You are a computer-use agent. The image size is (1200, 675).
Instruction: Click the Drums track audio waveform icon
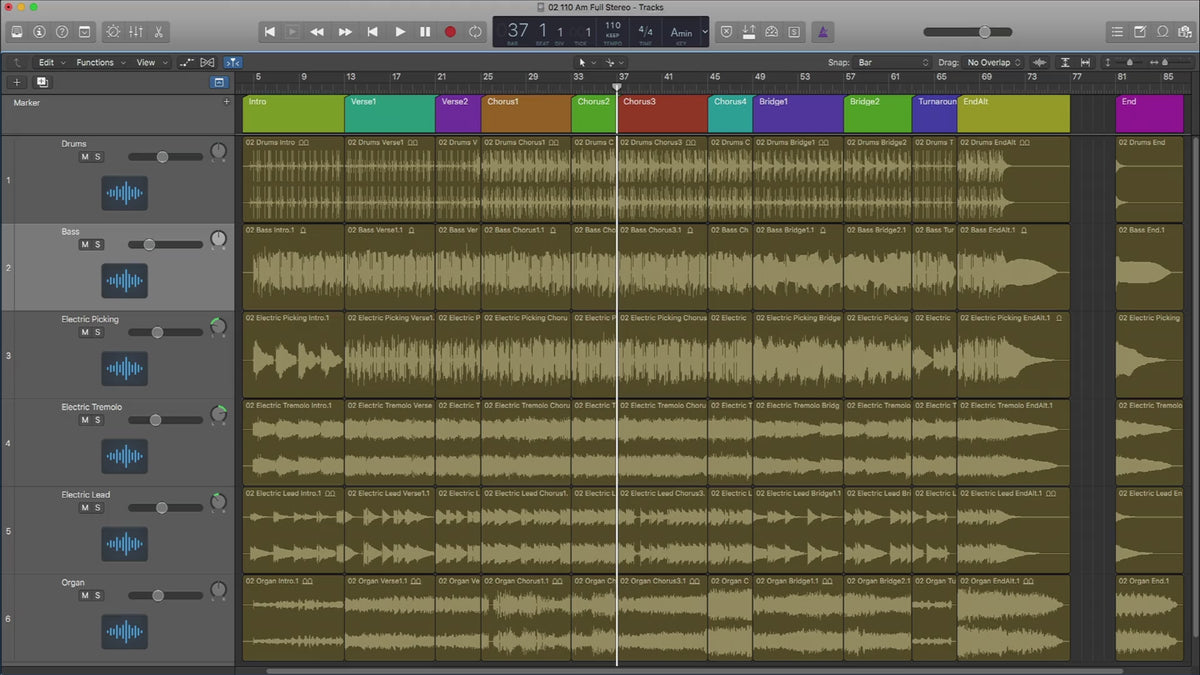click(x=124, y=193)
